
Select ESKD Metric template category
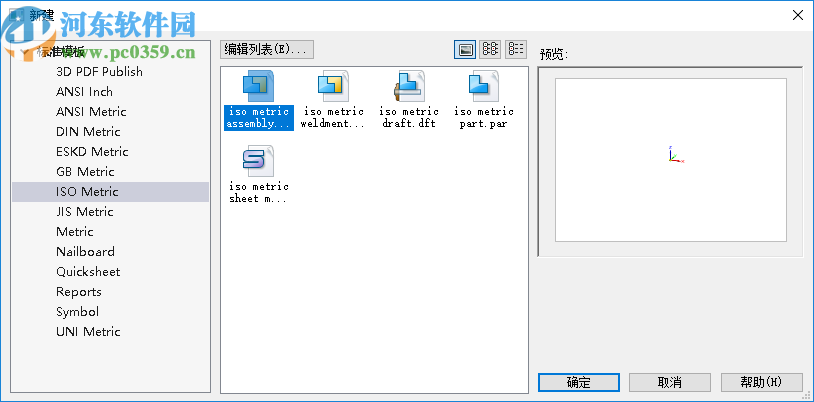tap(92, 152)
